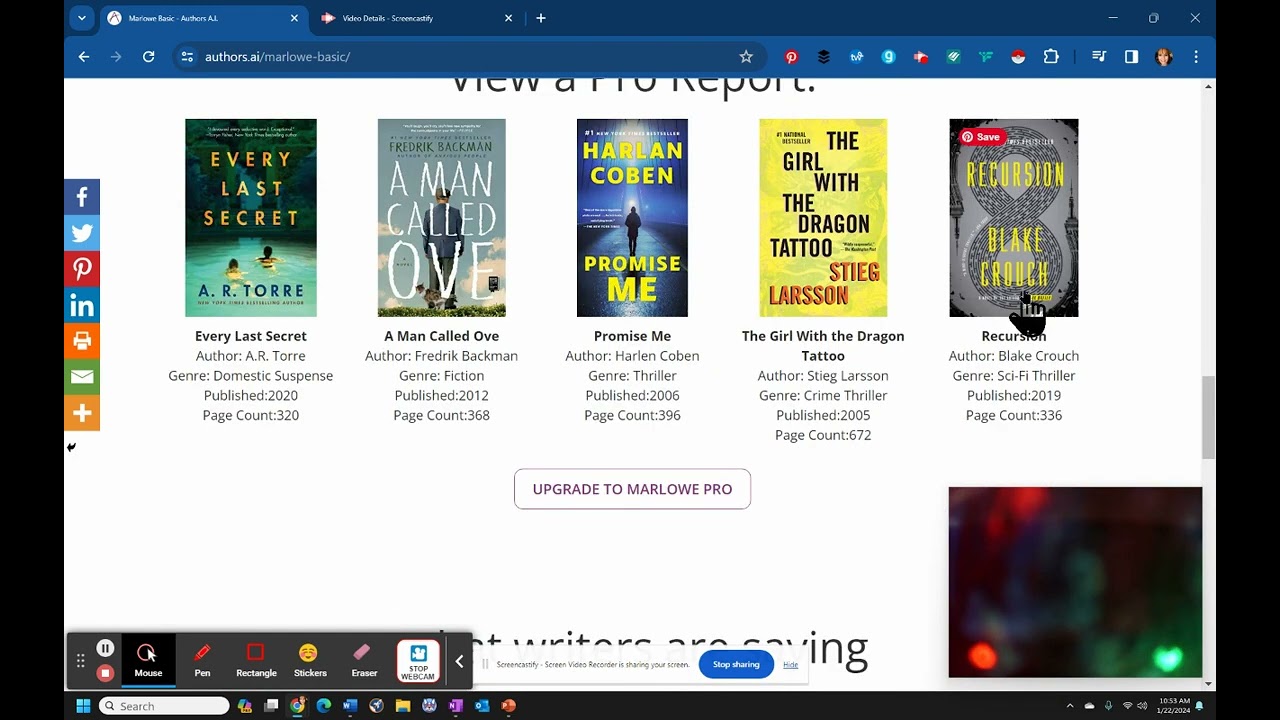Grab the Screencastify toolbar drag handle
Image resolution: width=1280 pixels, height=720 pixels.
pos(81,661)
